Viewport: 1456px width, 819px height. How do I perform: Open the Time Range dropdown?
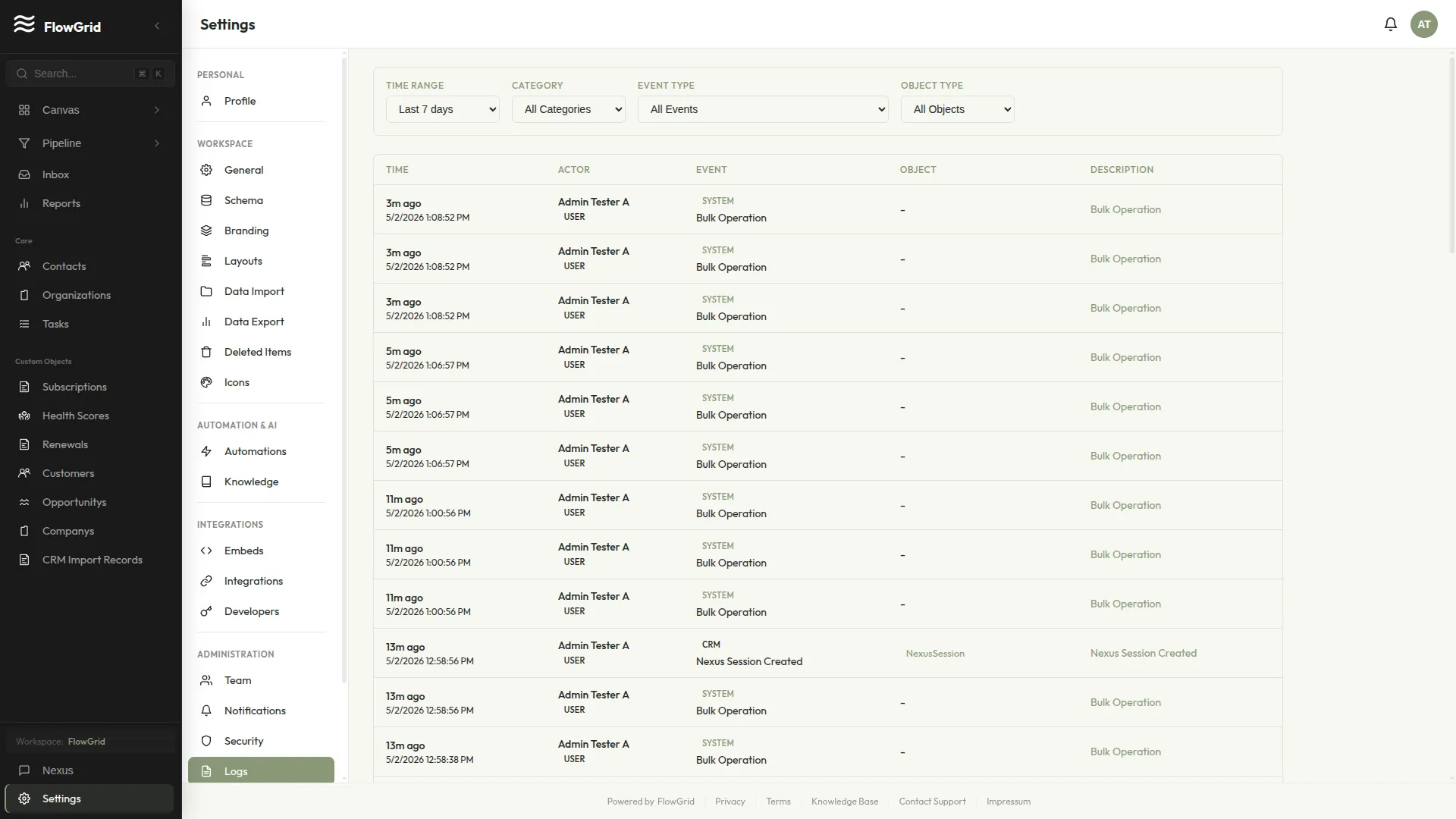[x=443, y=109]
